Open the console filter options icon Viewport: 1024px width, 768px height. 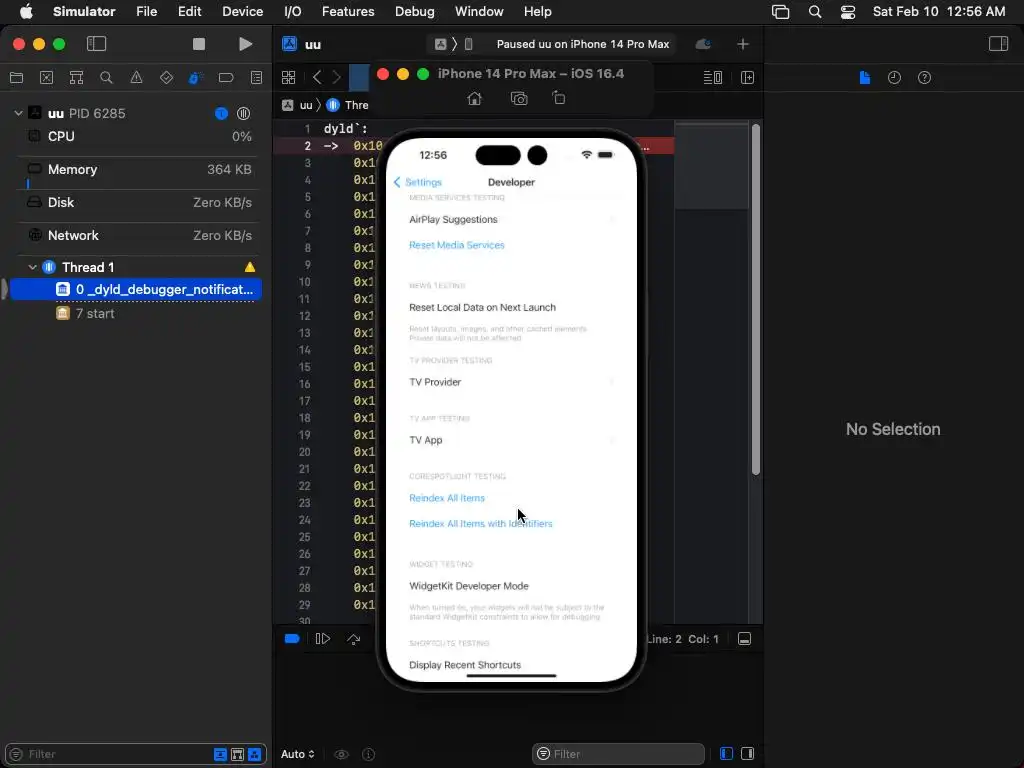point(543,754)
